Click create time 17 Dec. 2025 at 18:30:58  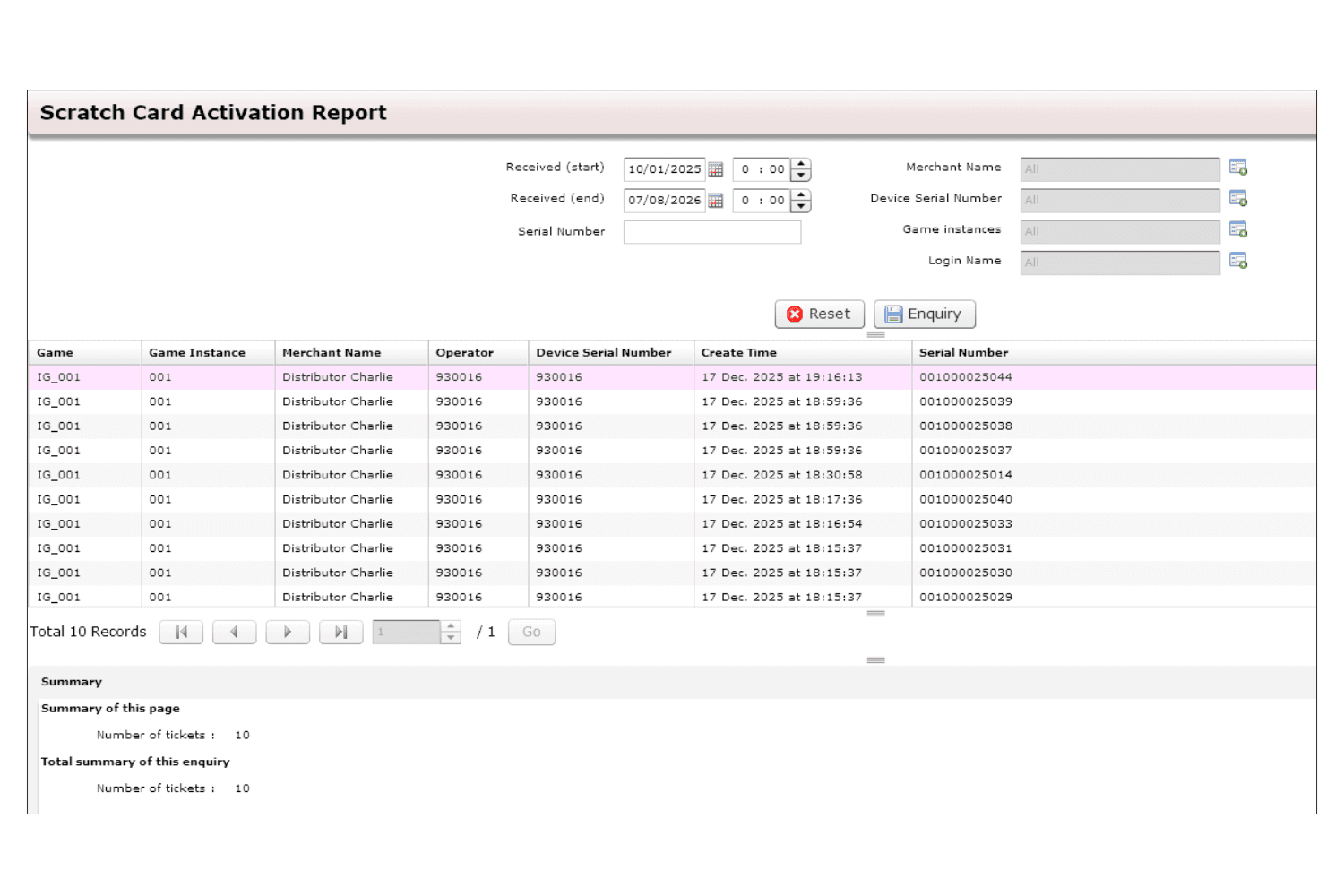(782, 475)
